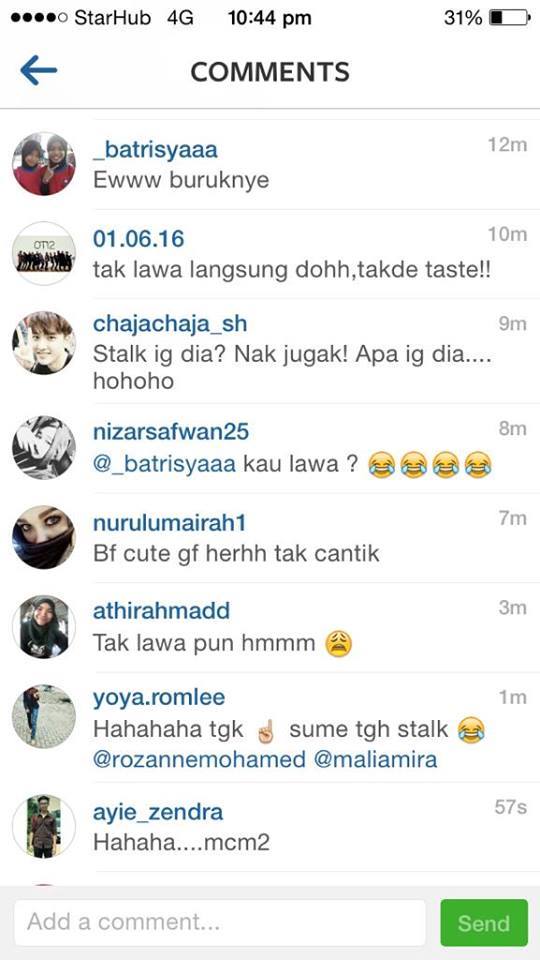Tap yoya.romlee profile thumbnail
Screen dimensions: 540x960
point(44,716)
